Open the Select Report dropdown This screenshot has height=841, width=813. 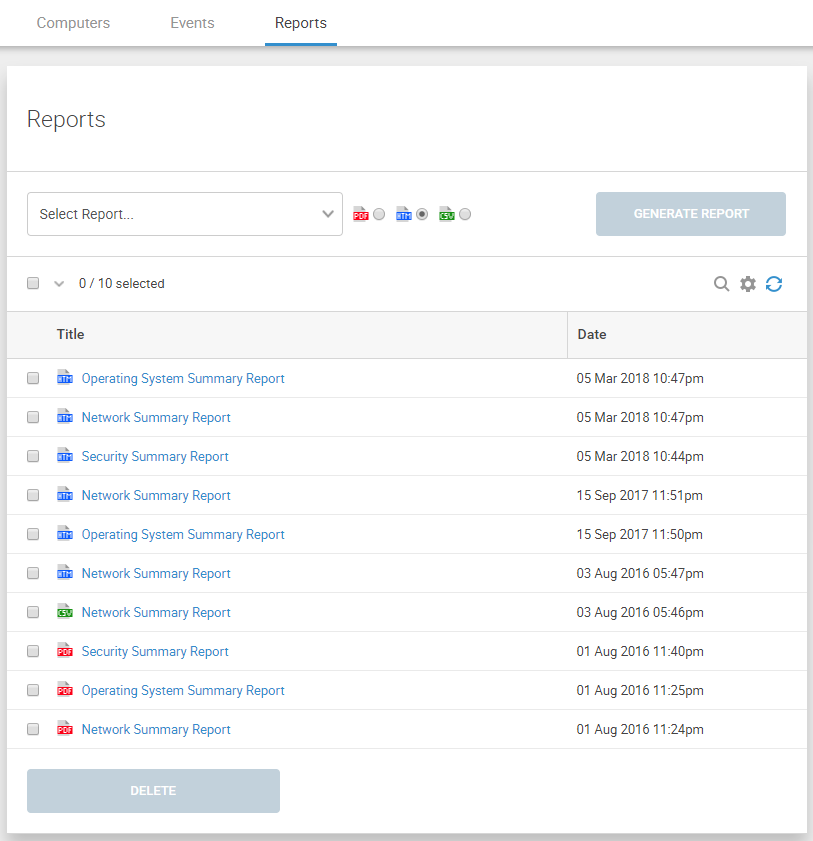click(185, 214)
